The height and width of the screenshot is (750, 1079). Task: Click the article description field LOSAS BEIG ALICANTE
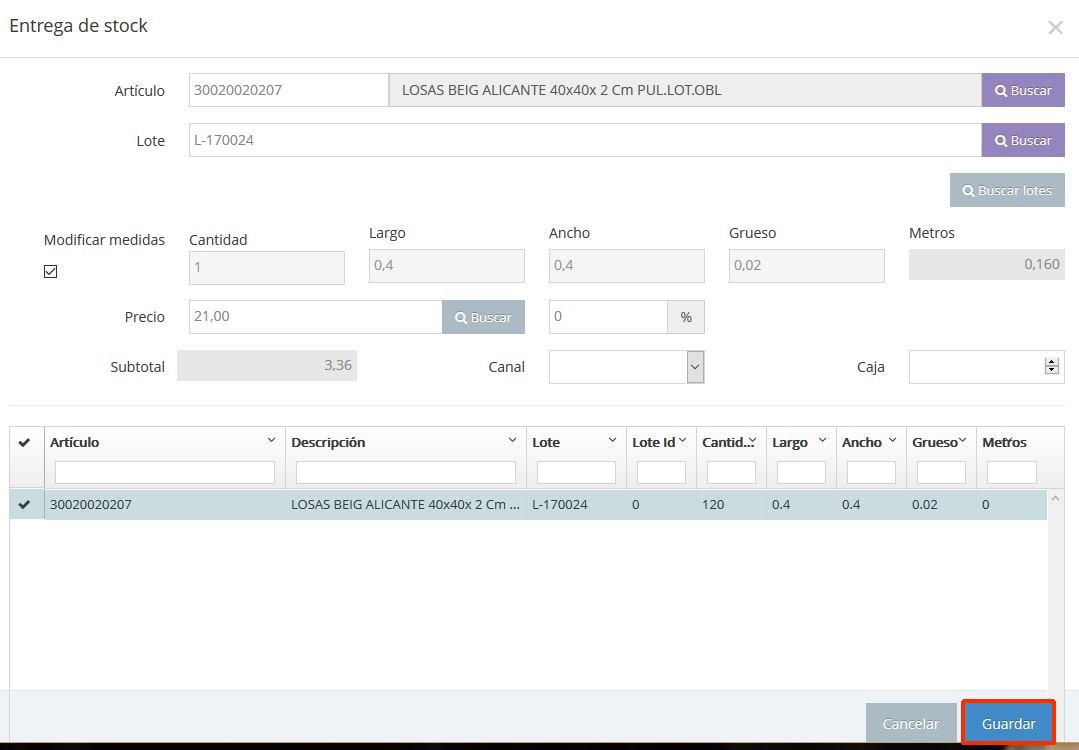[685, 90]
